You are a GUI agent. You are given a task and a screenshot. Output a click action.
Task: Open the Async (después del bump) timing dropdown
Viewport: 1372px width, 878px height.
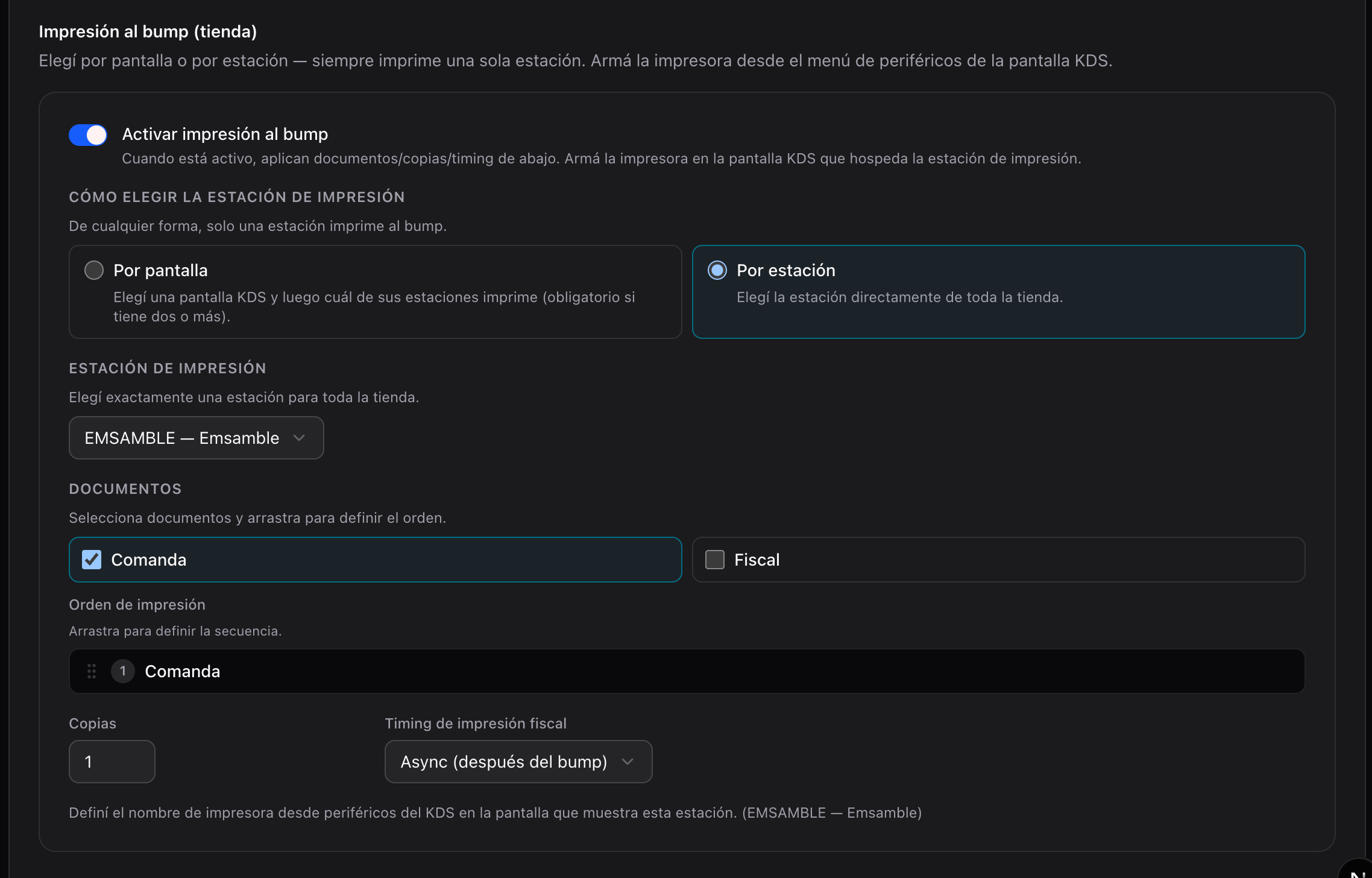pos(518,762)
